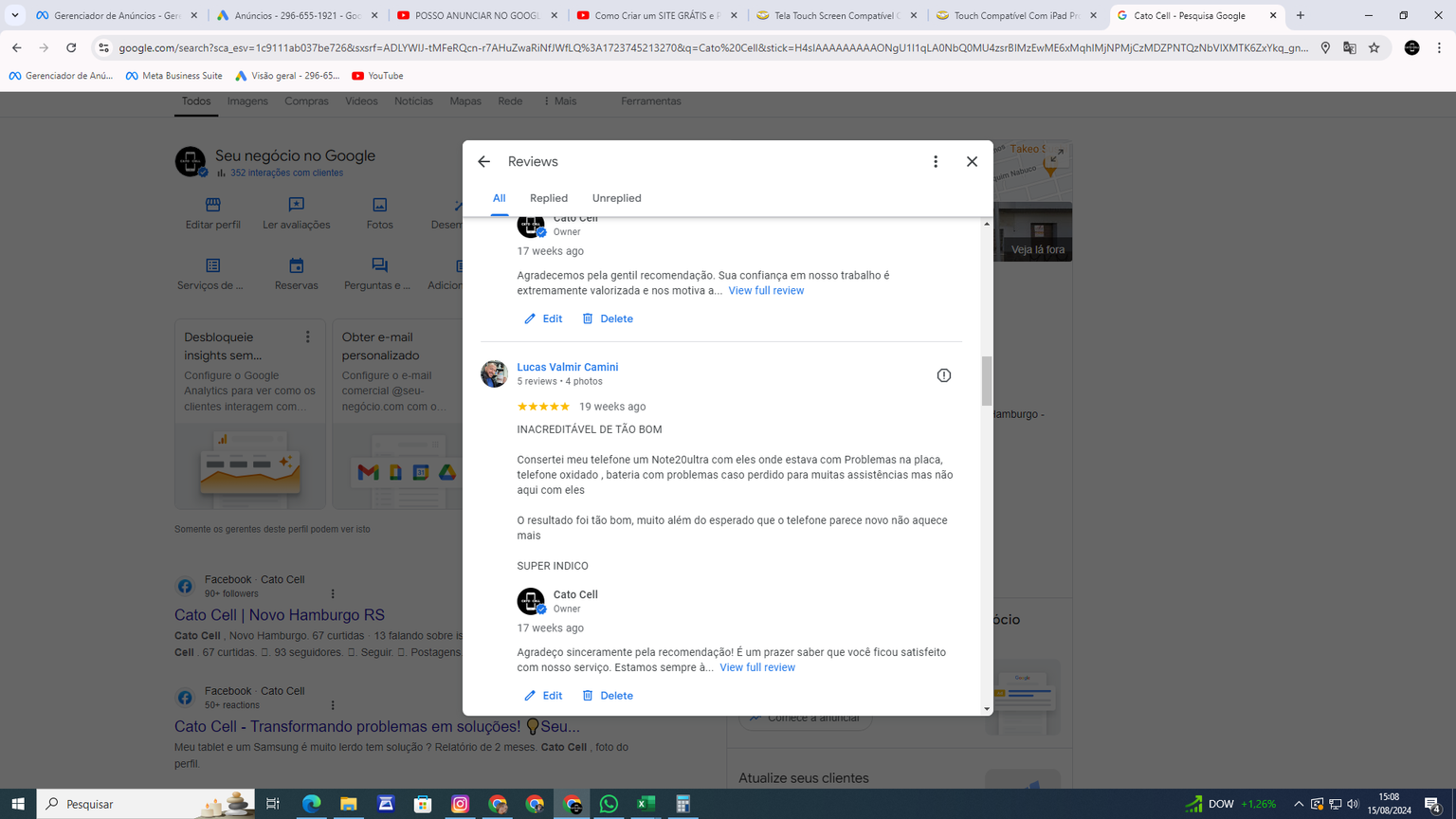This screenshot has width=1456, height=819.
Task: Open View full review under Lucas's reply
Action: click(757, 667)
